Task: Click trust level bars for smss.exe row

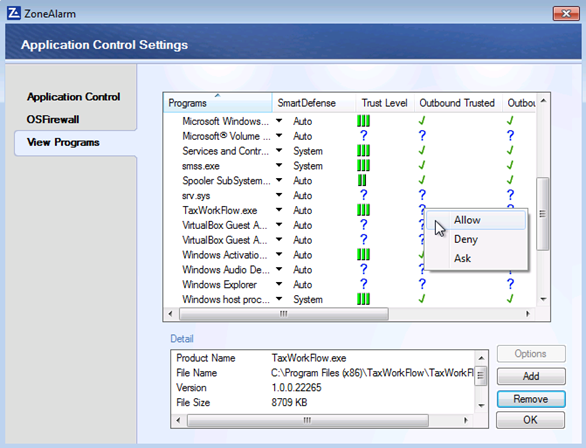Action: click(x=363, y=166)
